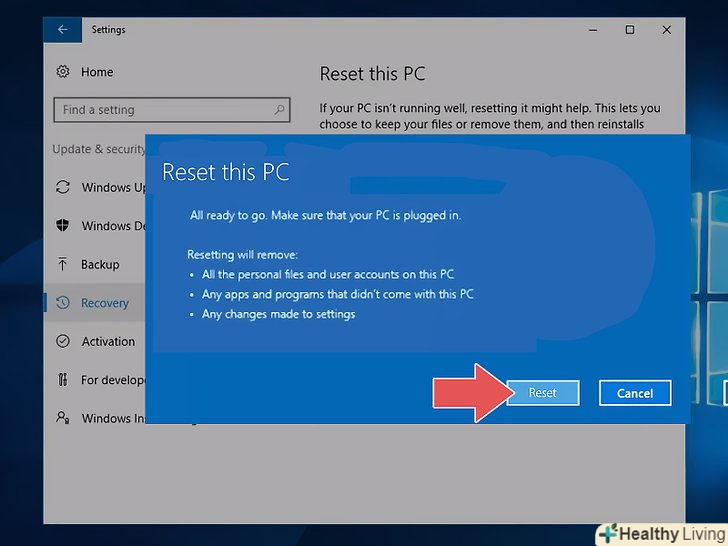Image resolution: width=728 pixels, height=546 pixels.
Task: Click the Reset this PC page heading
Action: tap(372, 74)
